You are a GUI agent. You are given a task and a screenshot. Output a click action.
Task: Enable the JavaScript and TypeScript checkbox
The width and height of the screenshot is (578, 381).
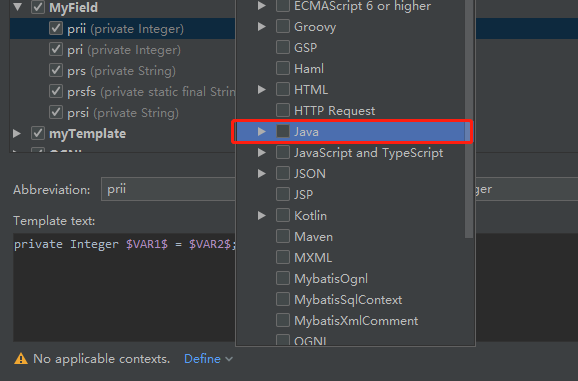click(283, 153)
